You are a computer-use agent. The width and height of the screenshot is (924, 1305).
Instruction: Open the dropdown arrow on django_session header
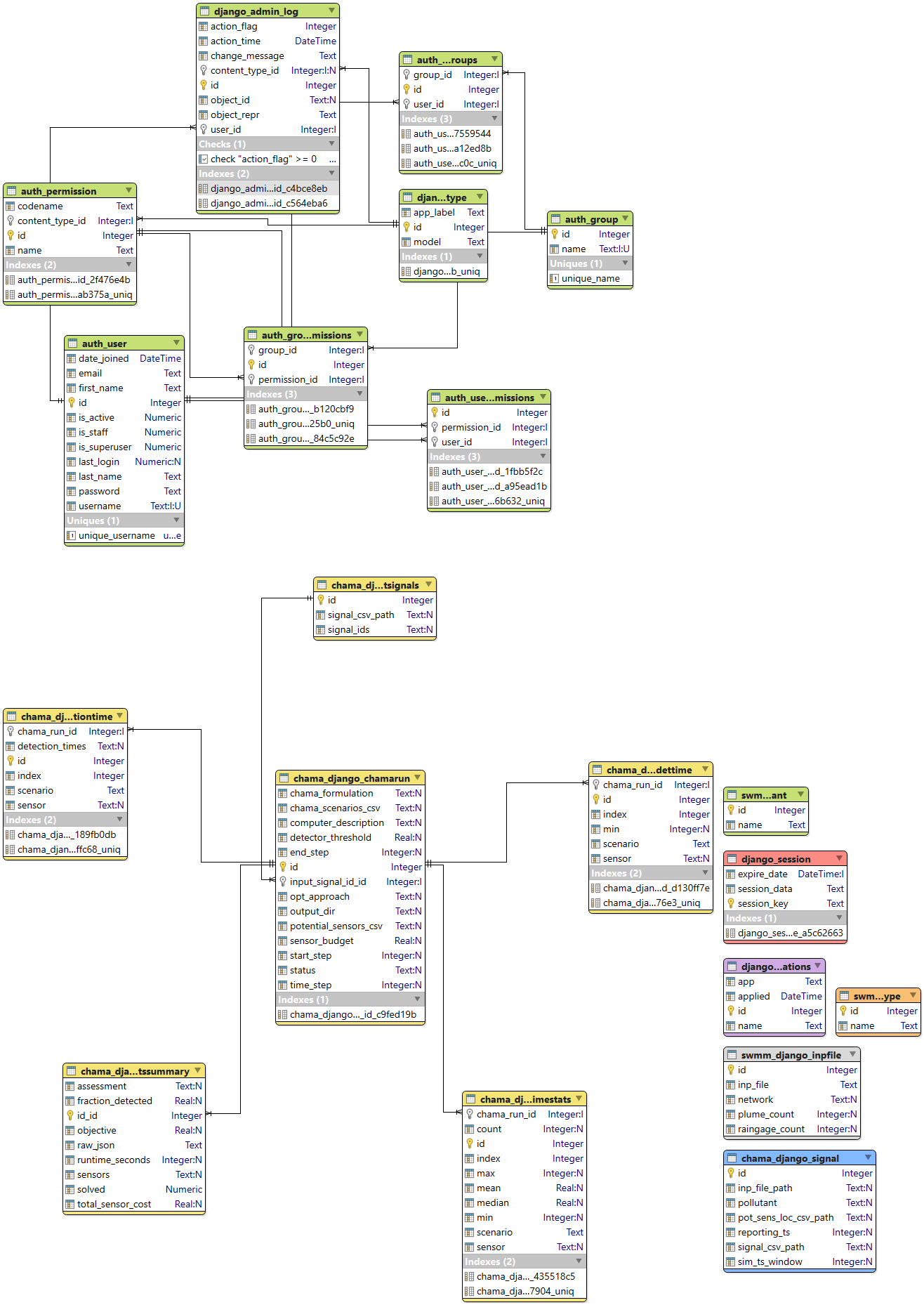click(x=839, y=859)
